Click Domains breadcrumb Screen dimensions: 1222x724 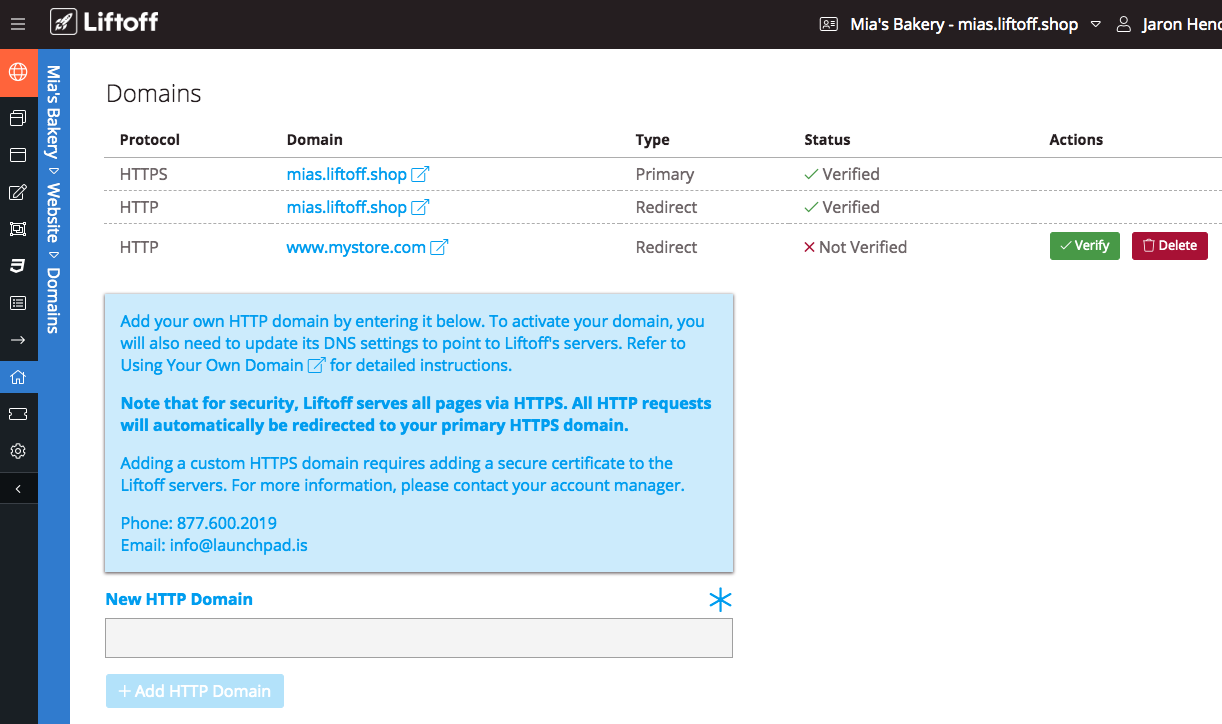(x=54, y=300)
